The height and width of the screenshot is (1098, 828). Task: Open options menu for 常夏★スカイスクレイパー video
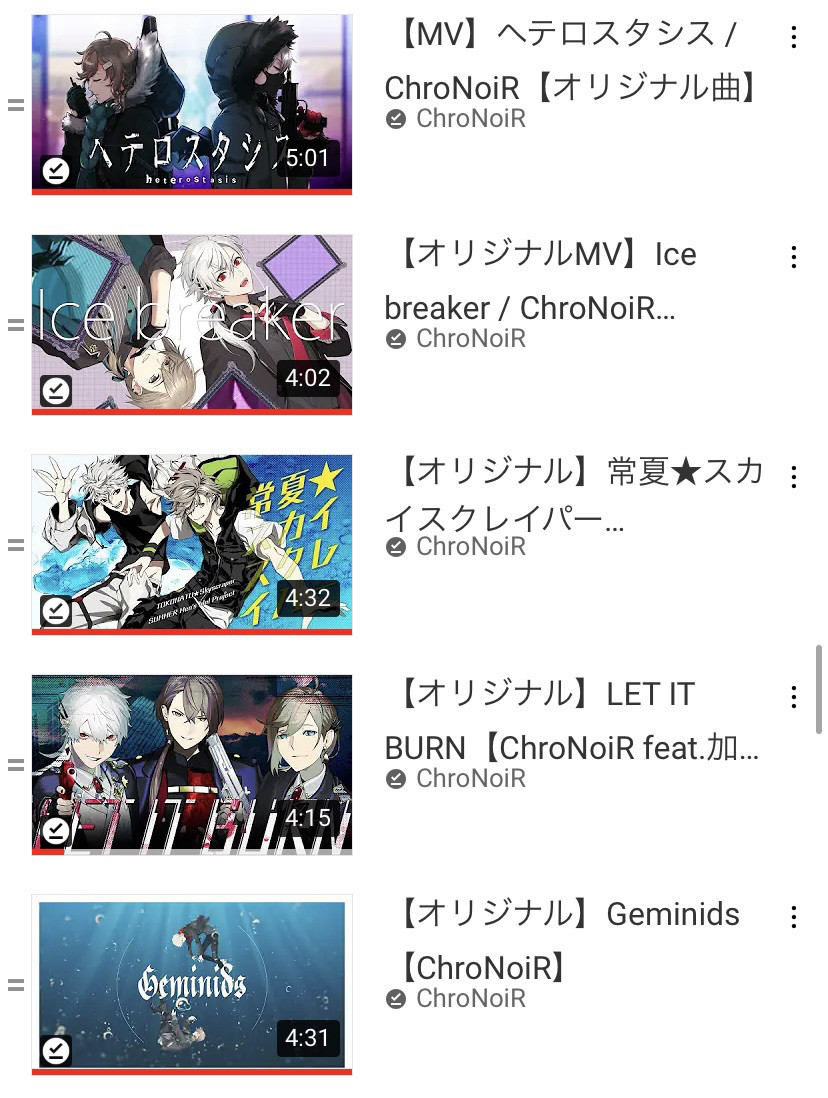point(793,477)
